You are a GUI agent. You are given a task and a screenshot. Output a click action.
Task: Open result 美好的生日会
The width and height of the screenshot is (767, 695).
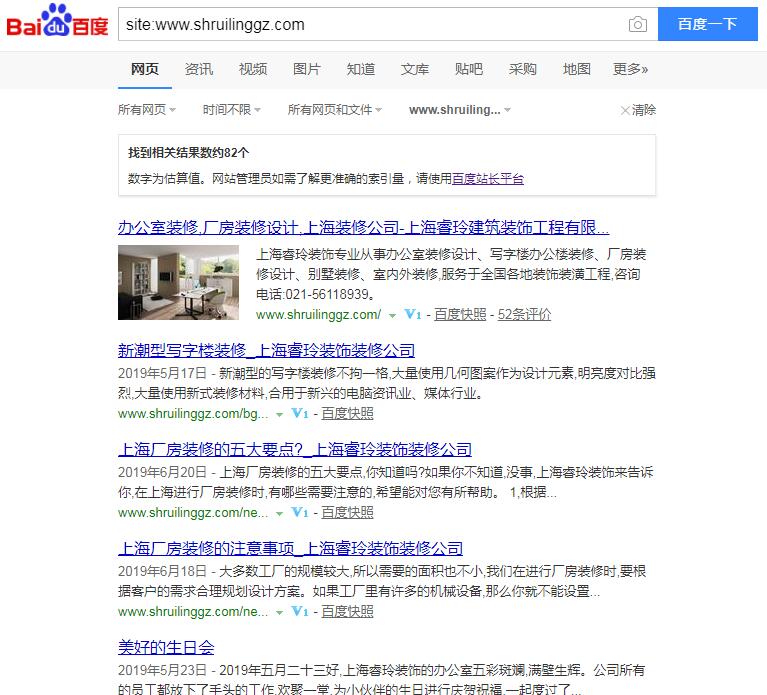coord(166,647)
